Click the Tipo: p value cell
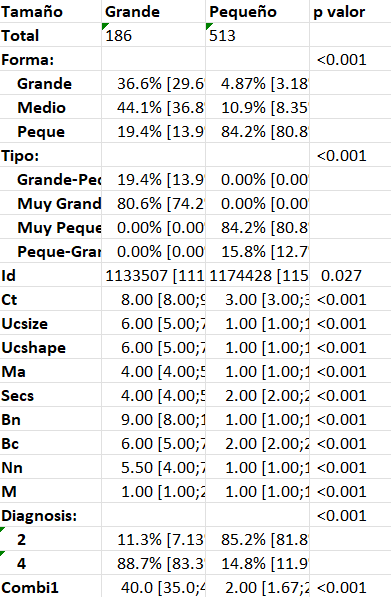 tap(350, 155)
